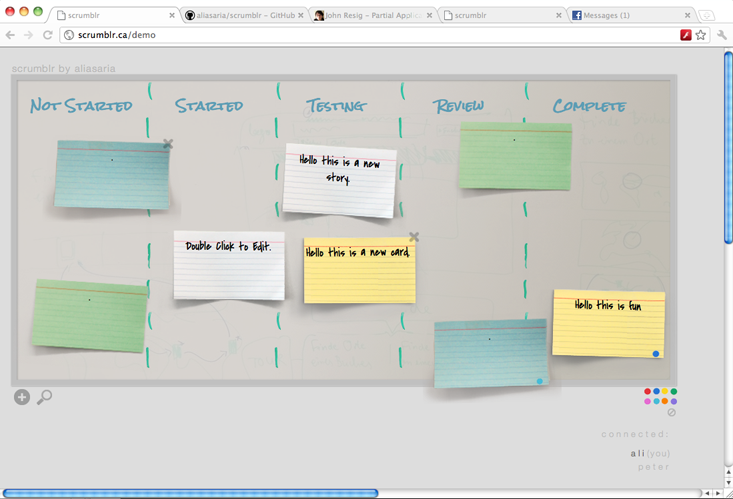The image size is (733, 499).
Task: Click the 'Not Started' column heading
Action: click(x=81, y=106)
